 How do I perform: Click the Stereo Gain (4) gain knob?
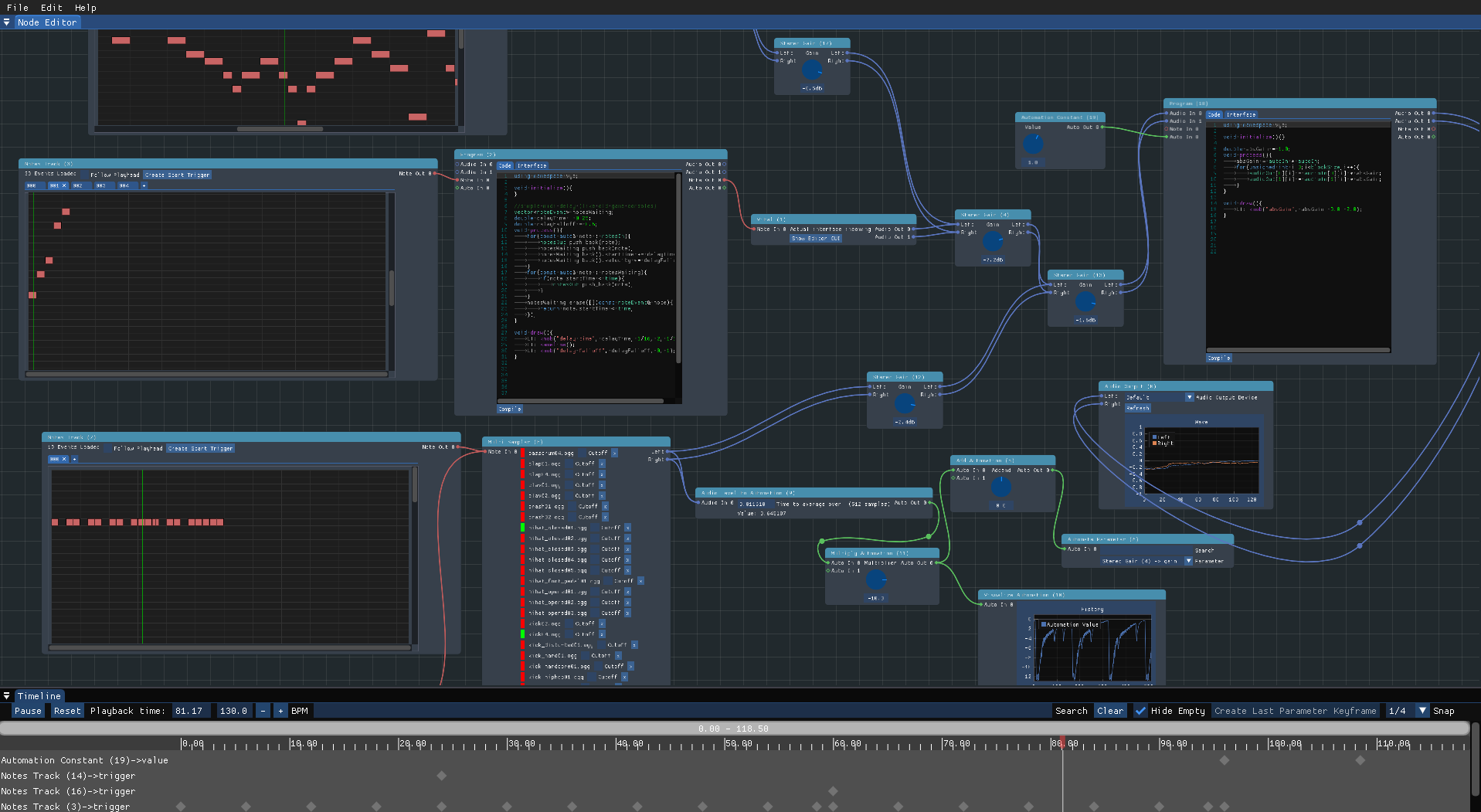click(993, 242)
